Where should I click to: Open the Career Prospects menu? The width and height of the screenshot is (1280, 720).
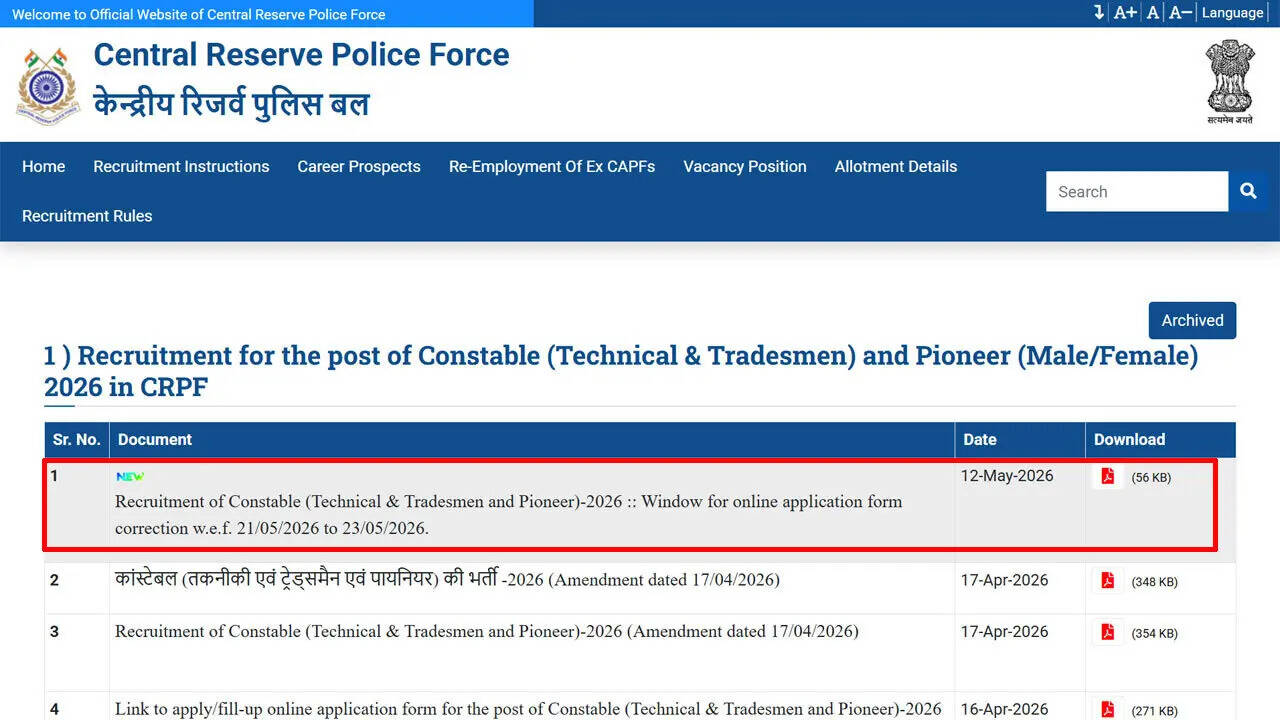[x=359, y=167]
